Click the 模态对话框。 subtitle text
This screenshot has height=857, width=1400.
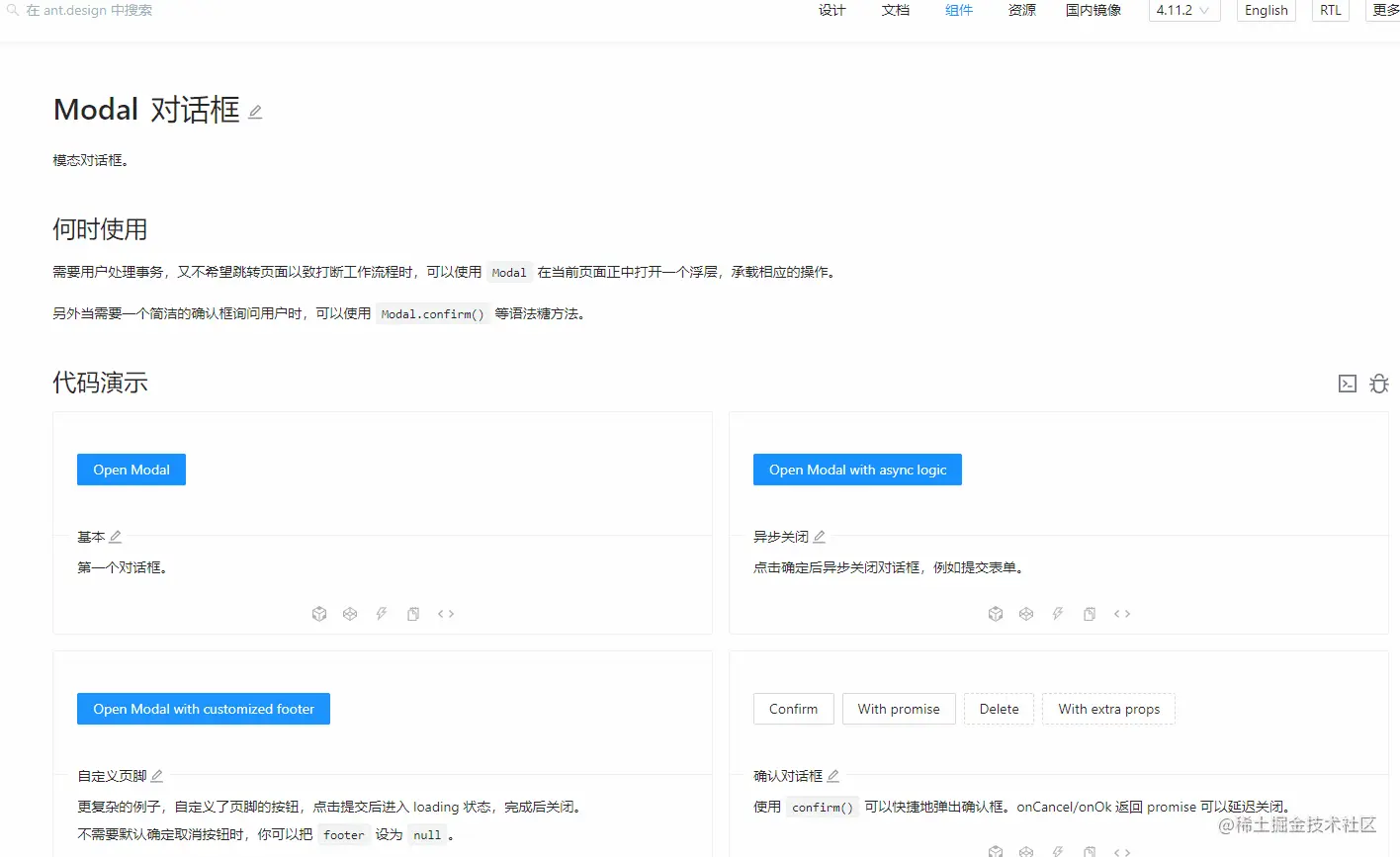91,160
